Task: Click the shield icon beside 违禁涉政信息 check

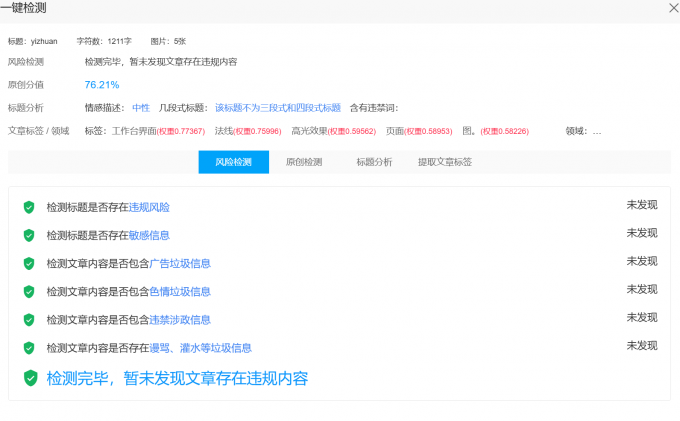Action: point(29,320)
